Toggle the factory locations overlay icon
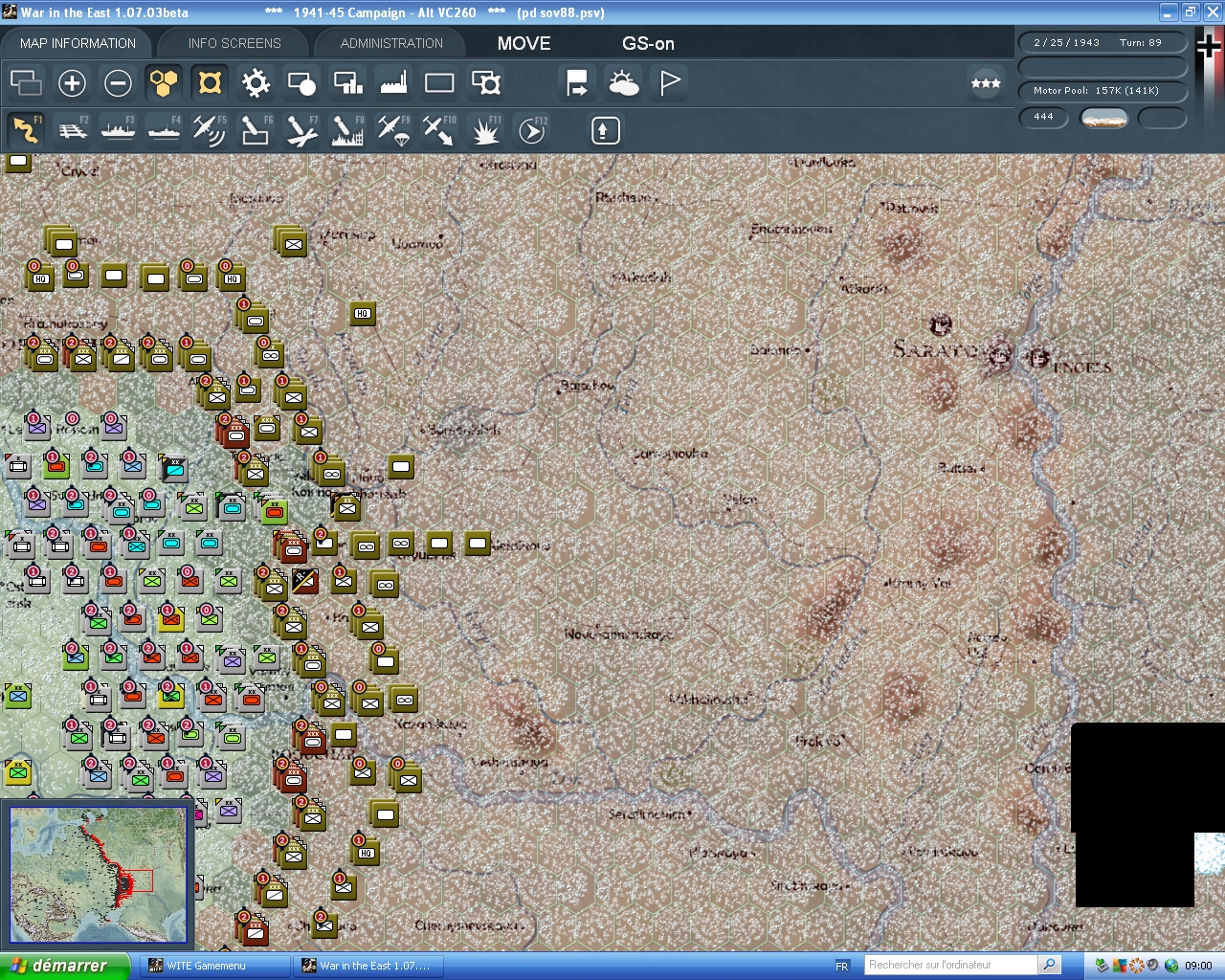Viewport: 1225px width, 980px height. 393,83
